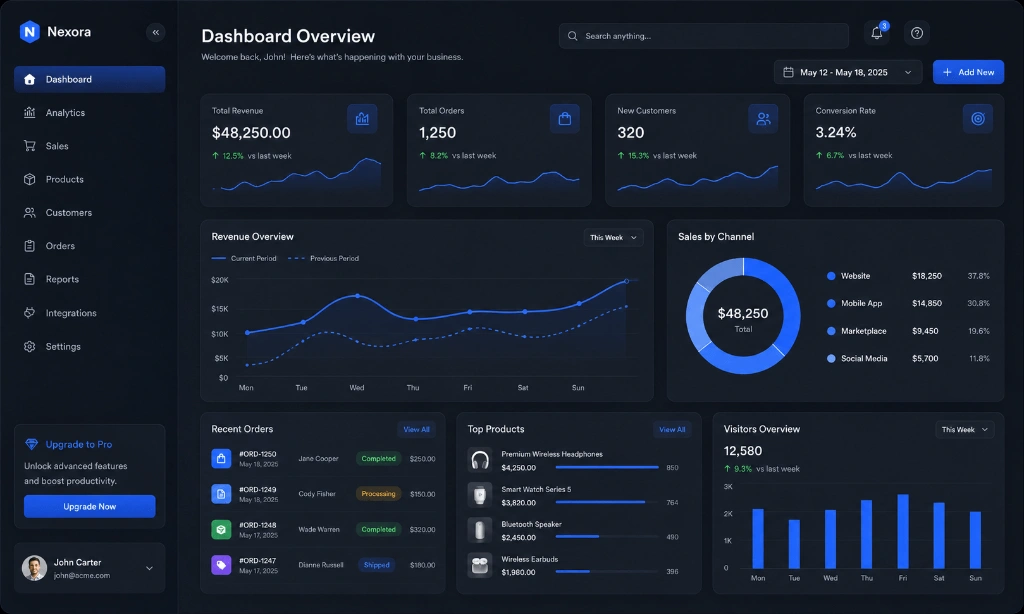Click the Social Media channel color dot
Image resolution: width=1024 pixels, height=614 pixels.
coord(831,359)
